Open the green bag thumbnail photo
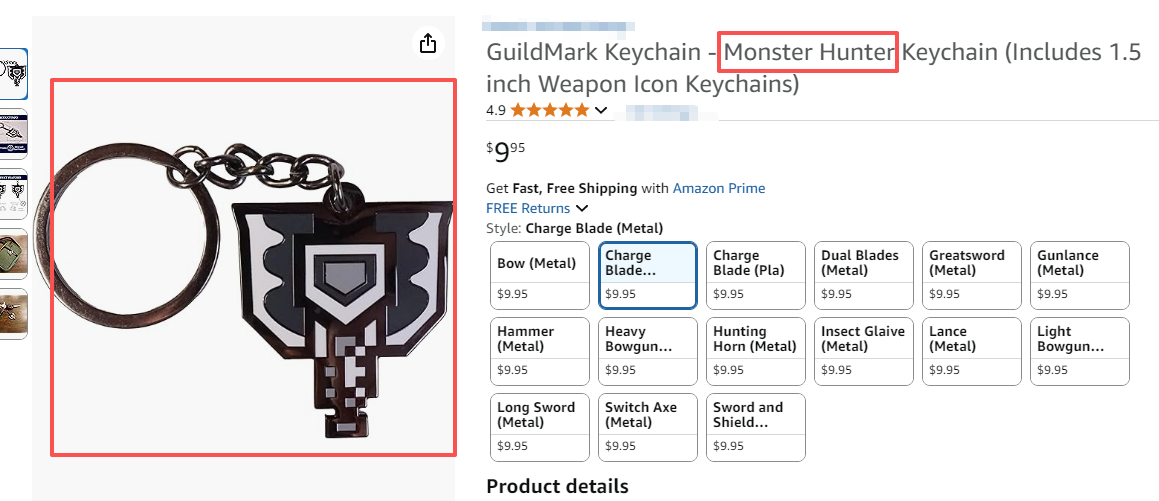The image size is (1159, 501). 13,254
